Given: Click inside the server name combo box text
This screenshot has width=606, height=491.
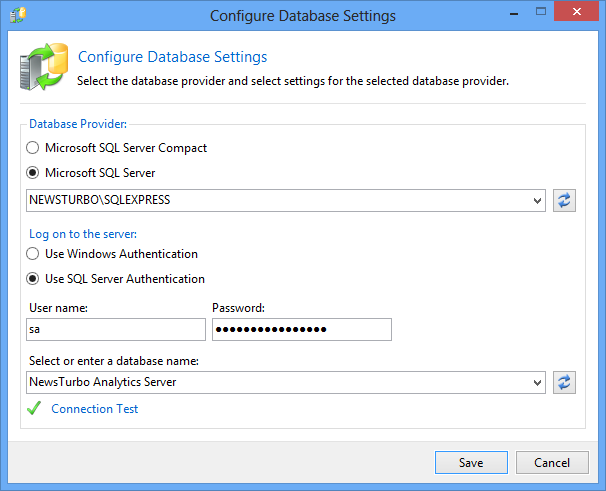Looking at the screenshot, I should pyautogui.click(x=270, y=200).
